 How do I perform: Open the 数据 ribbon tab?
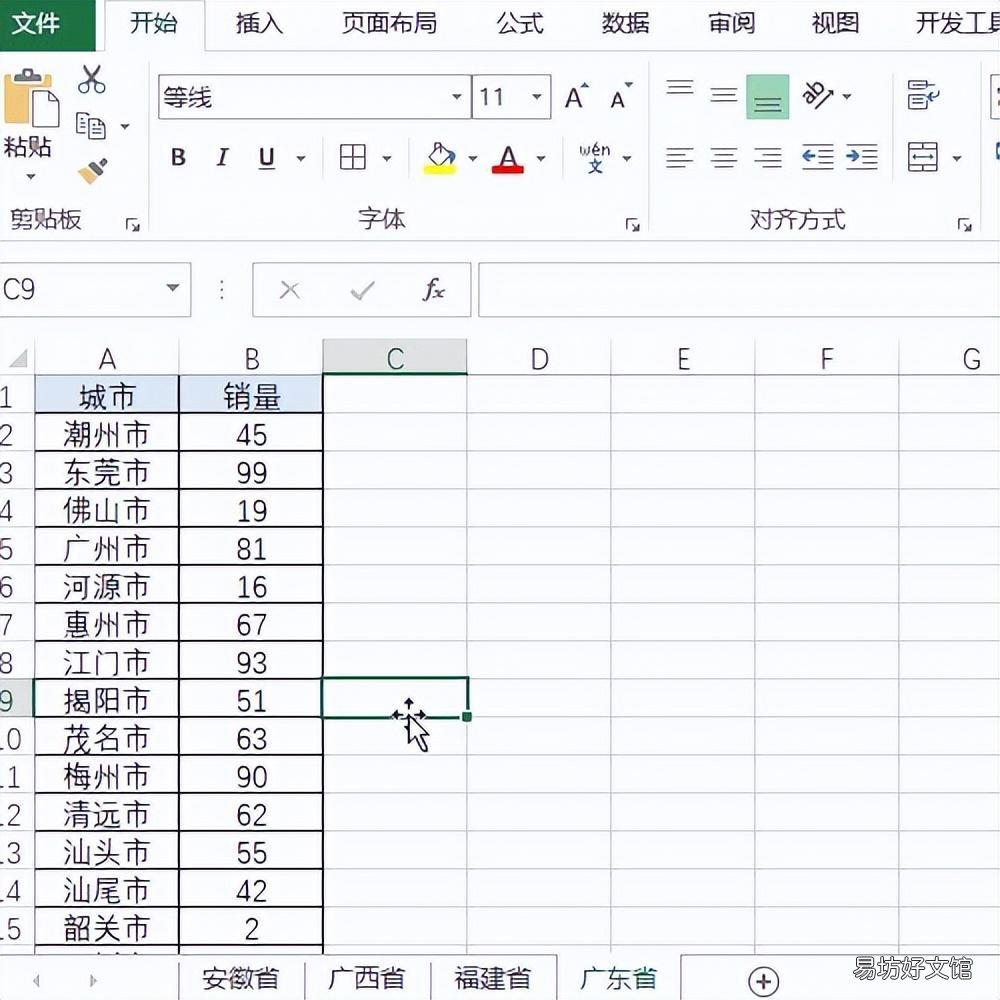626,24
